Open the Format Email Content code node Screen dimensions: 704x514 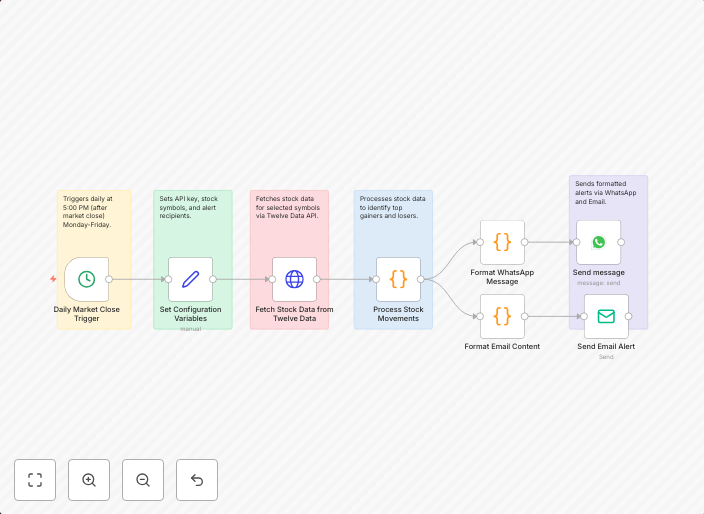coord(502,316)
